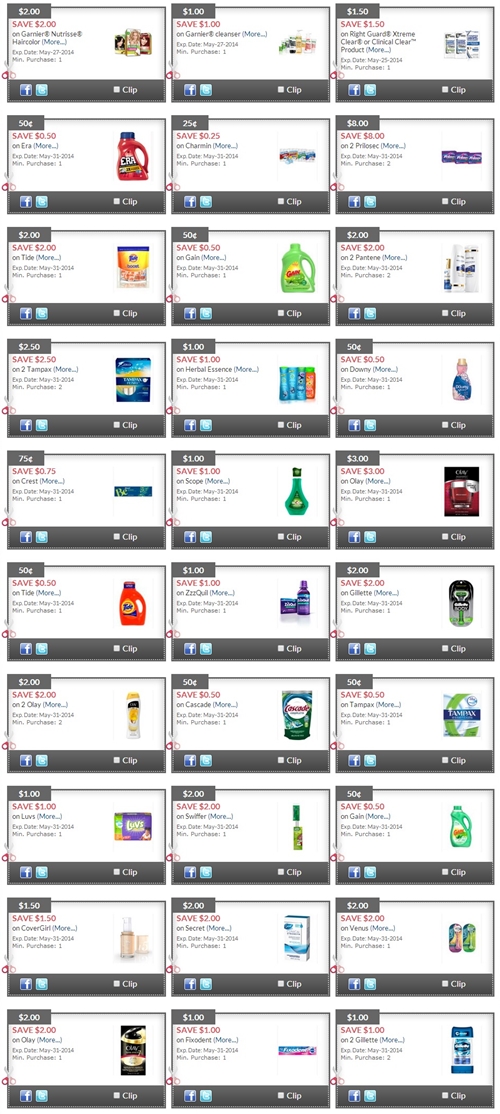
Task: Click the Tide orange bottle product image
Action: (132, 603)
